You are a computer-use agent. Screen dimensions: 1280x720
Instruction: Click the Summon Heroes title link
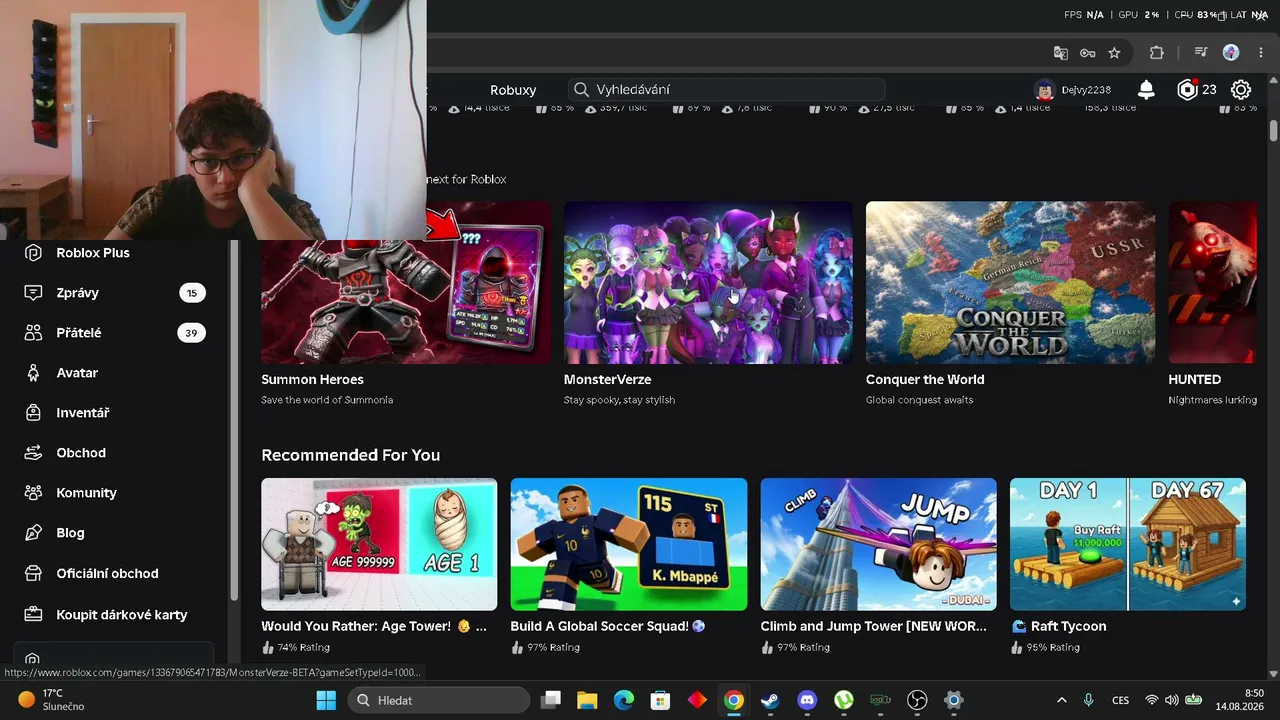pos(312,380)
